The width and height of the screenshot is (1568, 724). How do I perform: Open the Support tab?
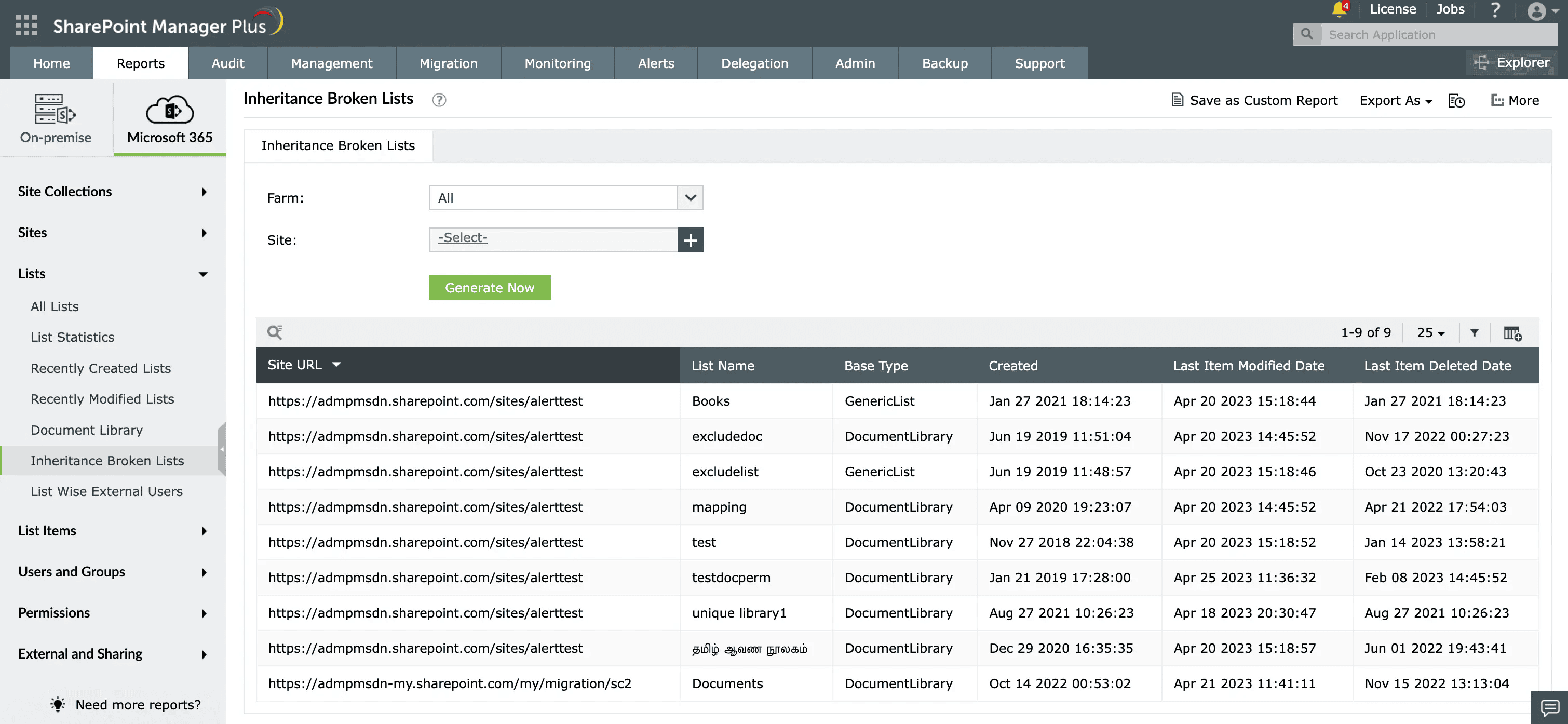pyautogui.click(x=1039, y=63)
